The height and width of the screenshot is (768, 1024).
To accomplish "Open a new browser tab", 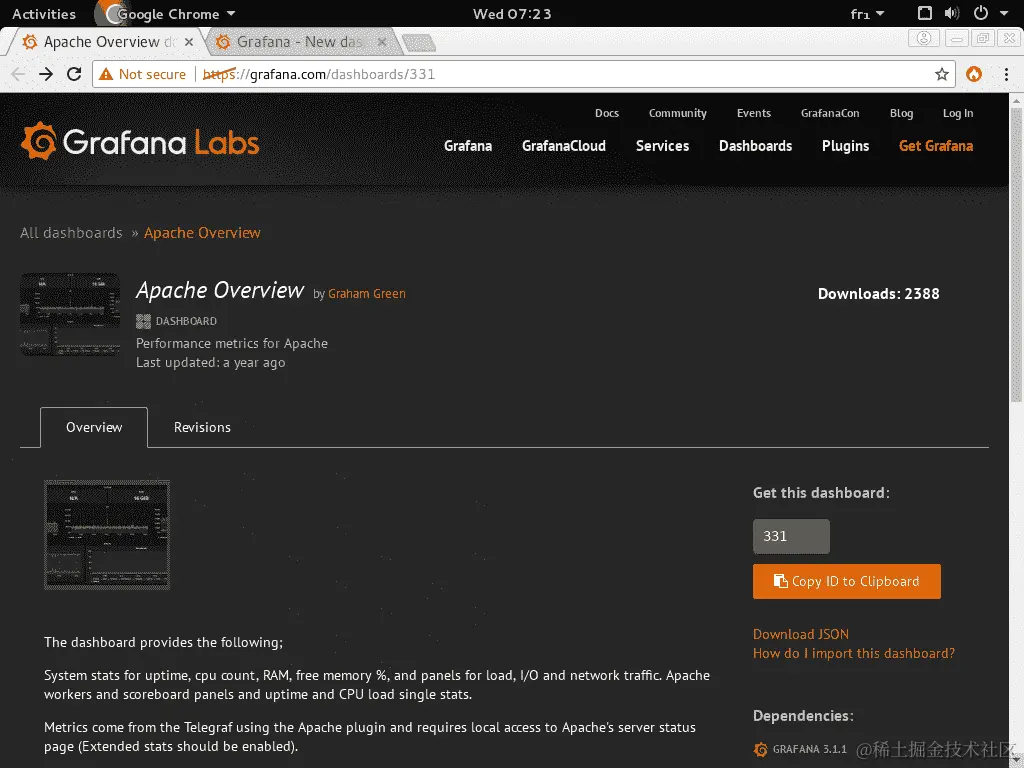I will [419, 43].
